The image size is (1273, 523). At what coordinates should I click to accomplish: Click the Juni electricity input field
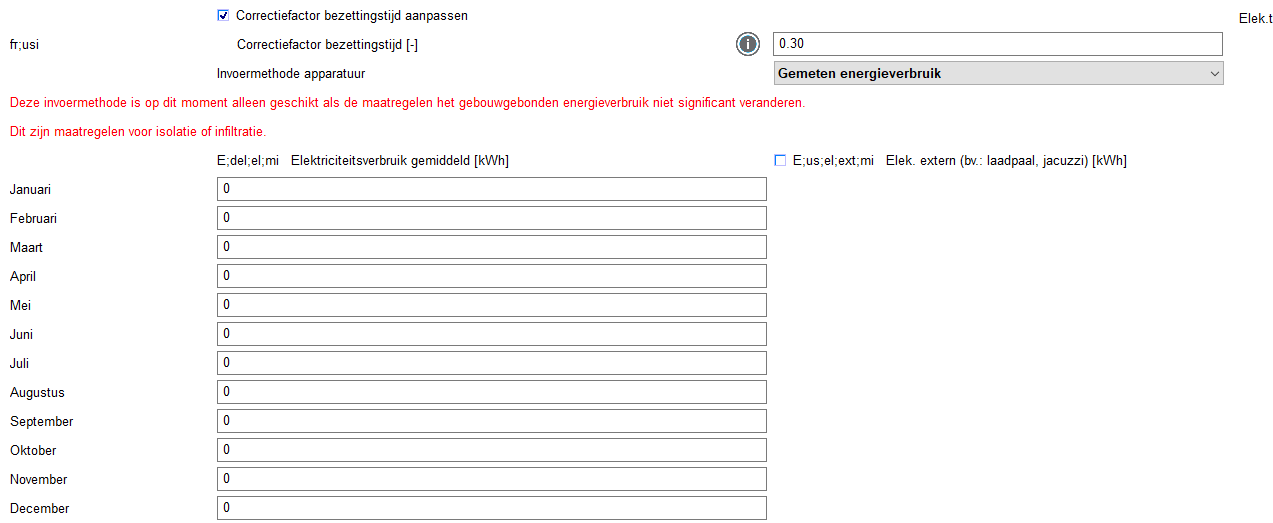tap(491, 334)
